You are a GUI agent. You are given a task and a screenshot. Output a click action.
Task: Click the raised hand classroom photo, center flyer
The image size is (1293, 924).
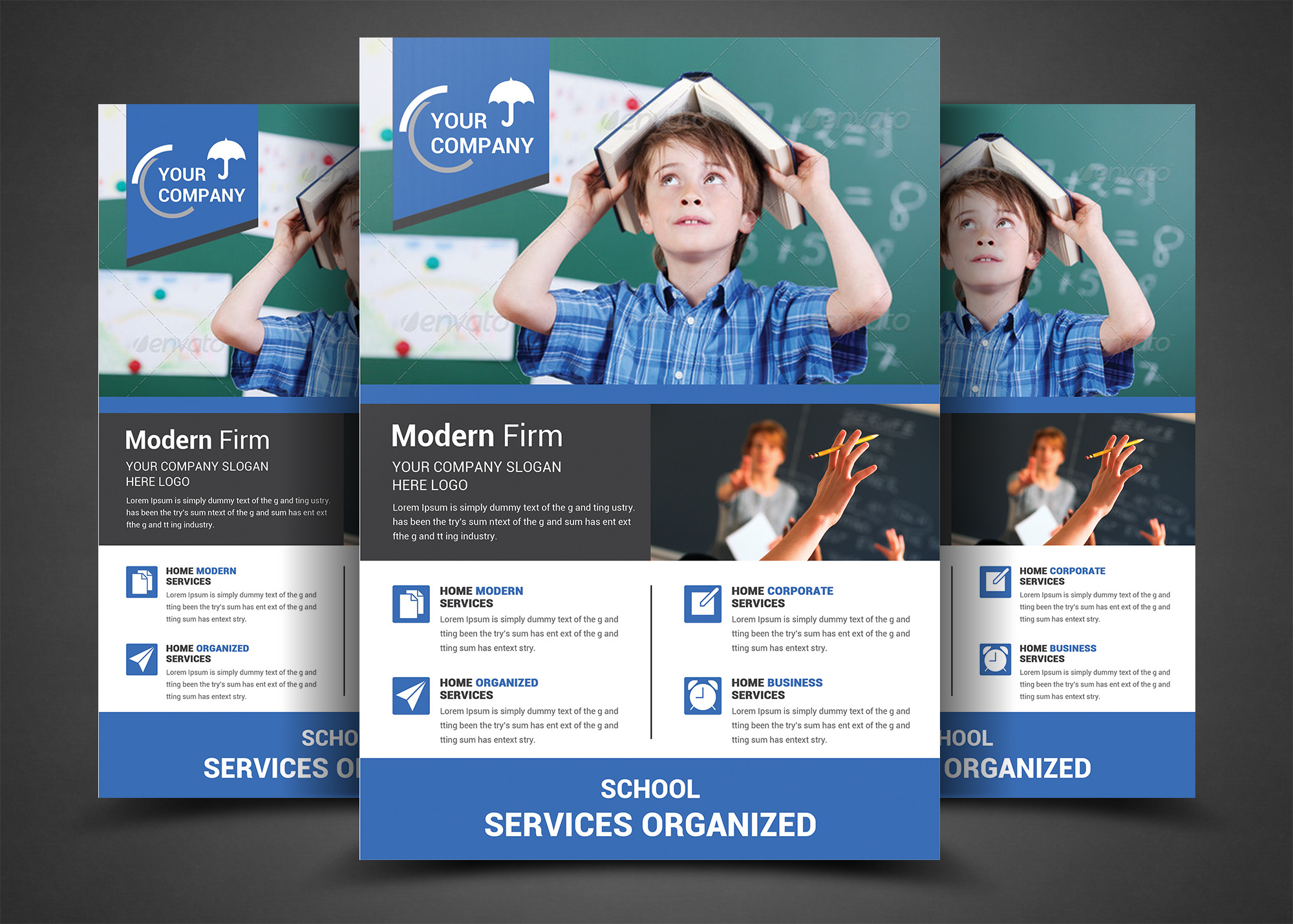tap(795, 482)
